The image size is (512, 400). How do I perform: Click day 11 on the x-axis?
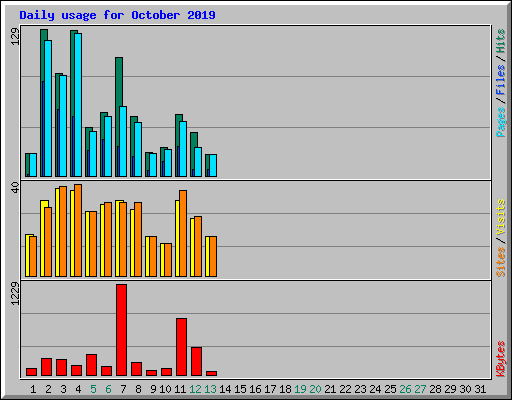click(180, 389)
